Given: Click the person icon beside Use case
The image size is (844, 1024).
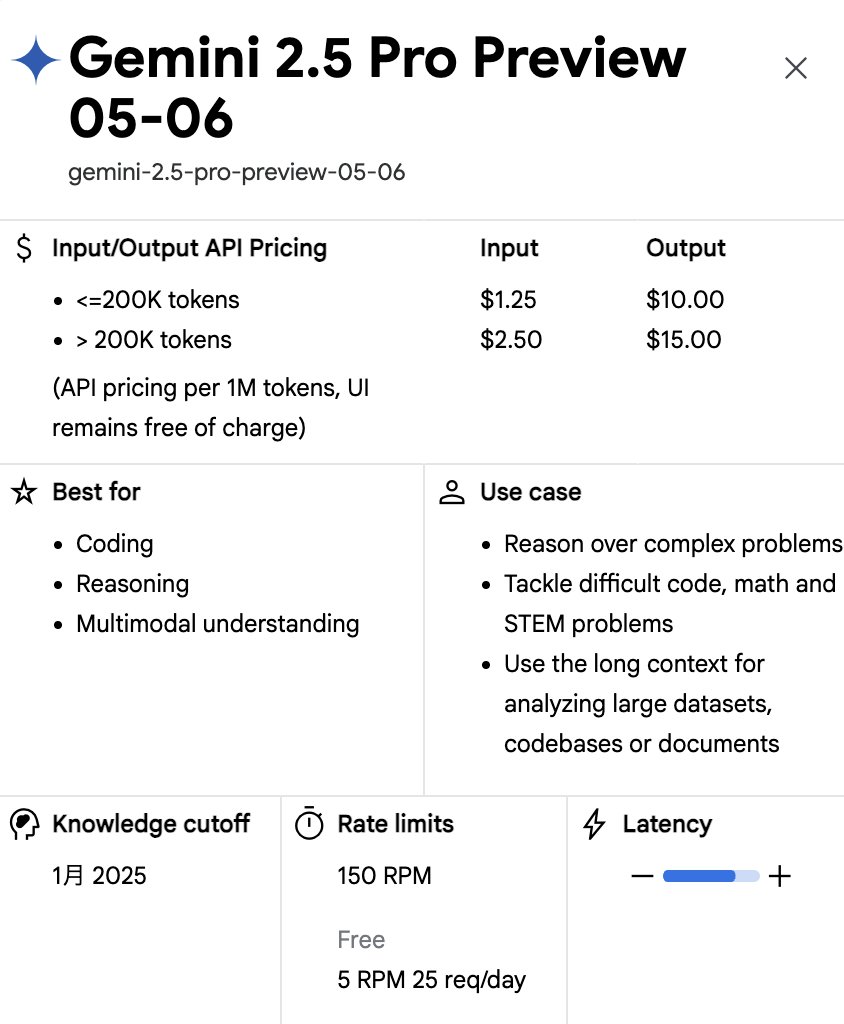Looking at the screenshot, I should 451,492.
